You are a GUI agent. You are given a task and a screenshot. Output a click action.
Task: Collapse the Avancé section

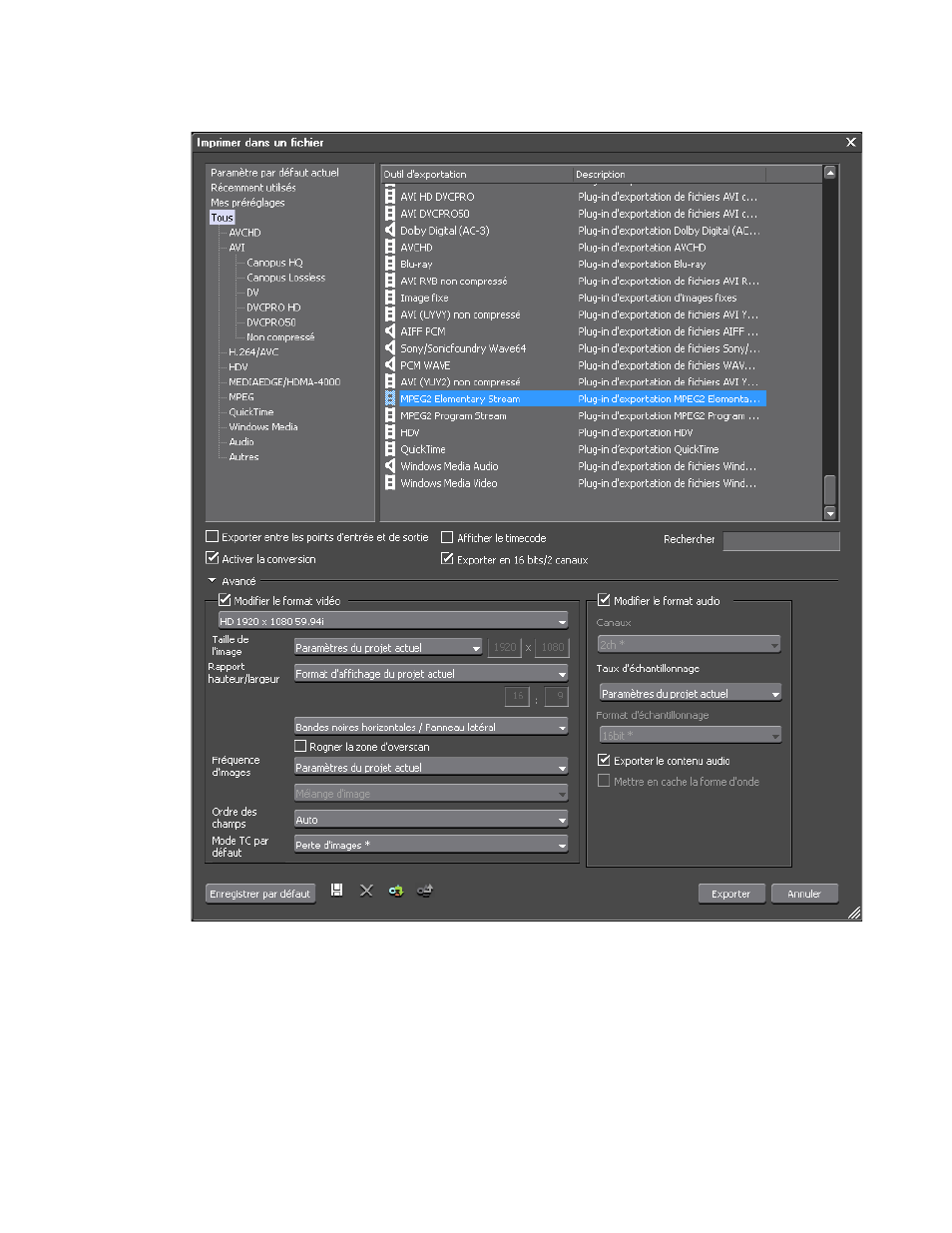tap(213, 580)
